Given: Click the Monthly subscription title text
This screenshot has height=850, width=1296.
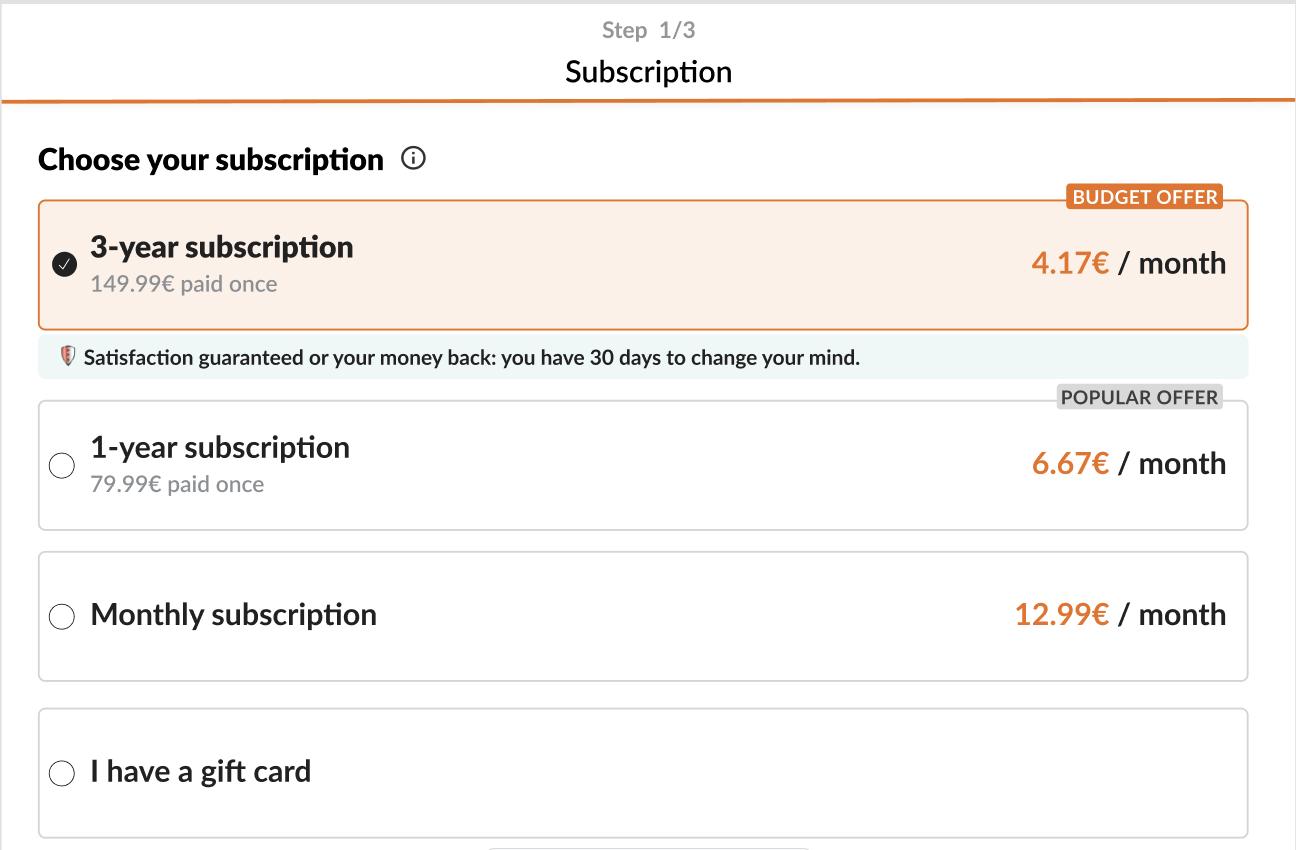Looking at the screenshot, I should [x=233, y=614].
